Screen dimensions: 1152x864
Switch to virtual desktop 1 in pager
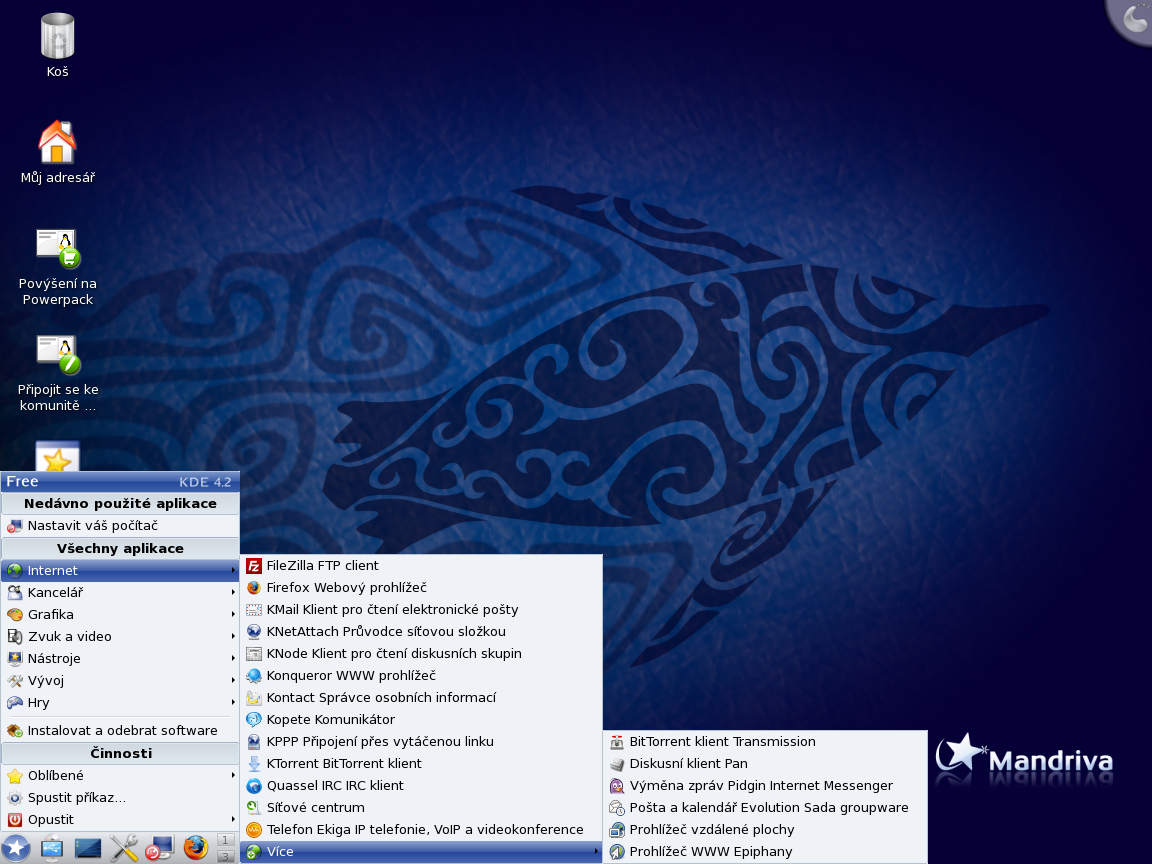point(226,840)
